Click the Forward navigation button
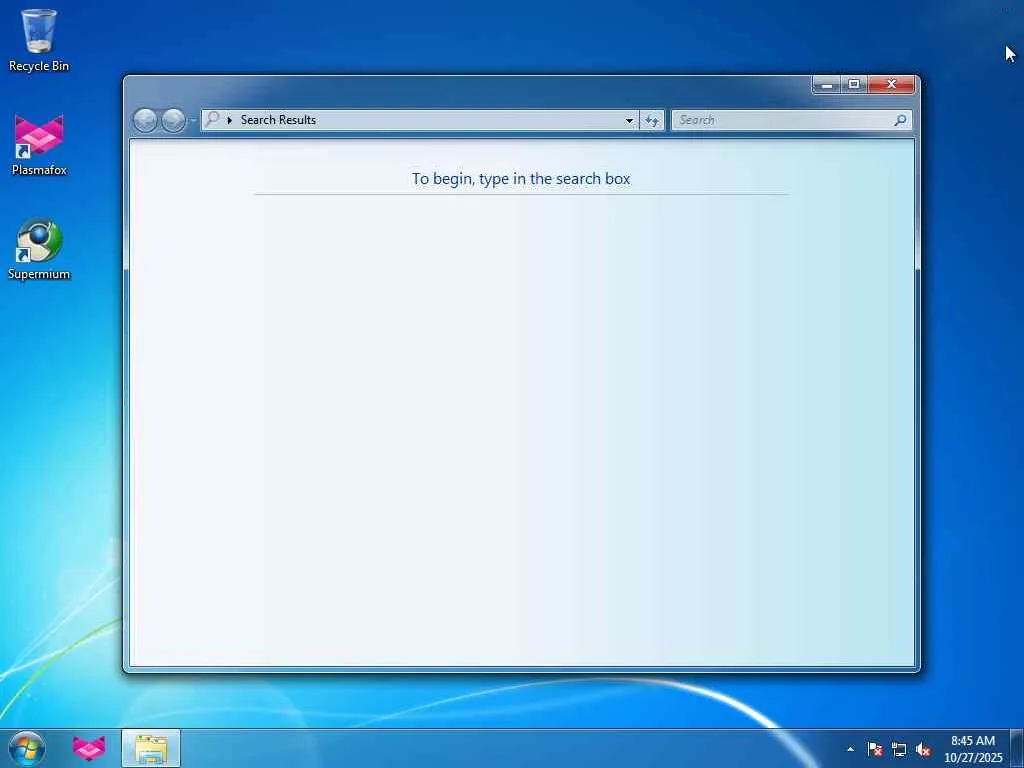Image resolution: width=1024 pixels, height=768 pixels. 173,120
